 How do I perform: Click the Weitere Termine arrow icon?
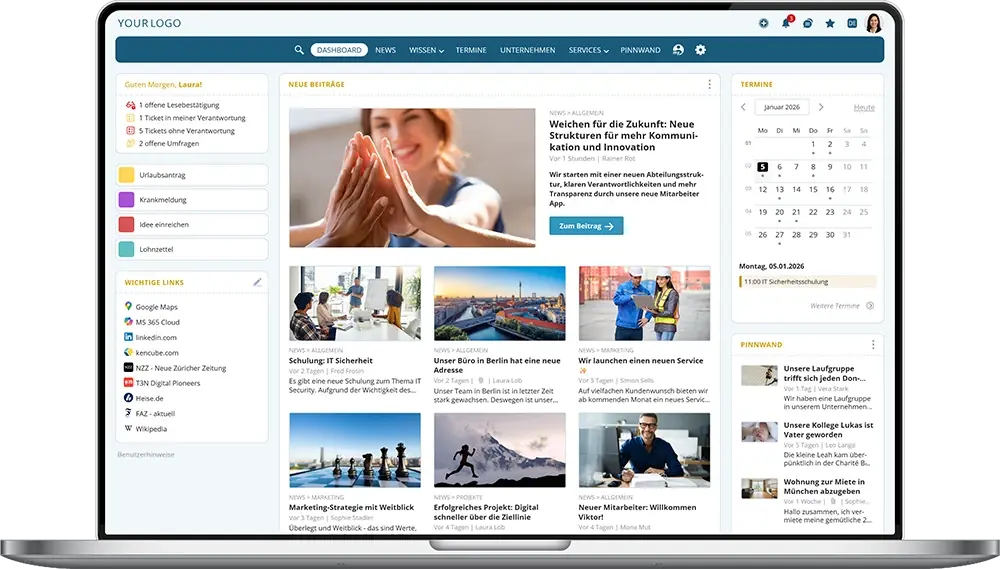click(870, 306)
